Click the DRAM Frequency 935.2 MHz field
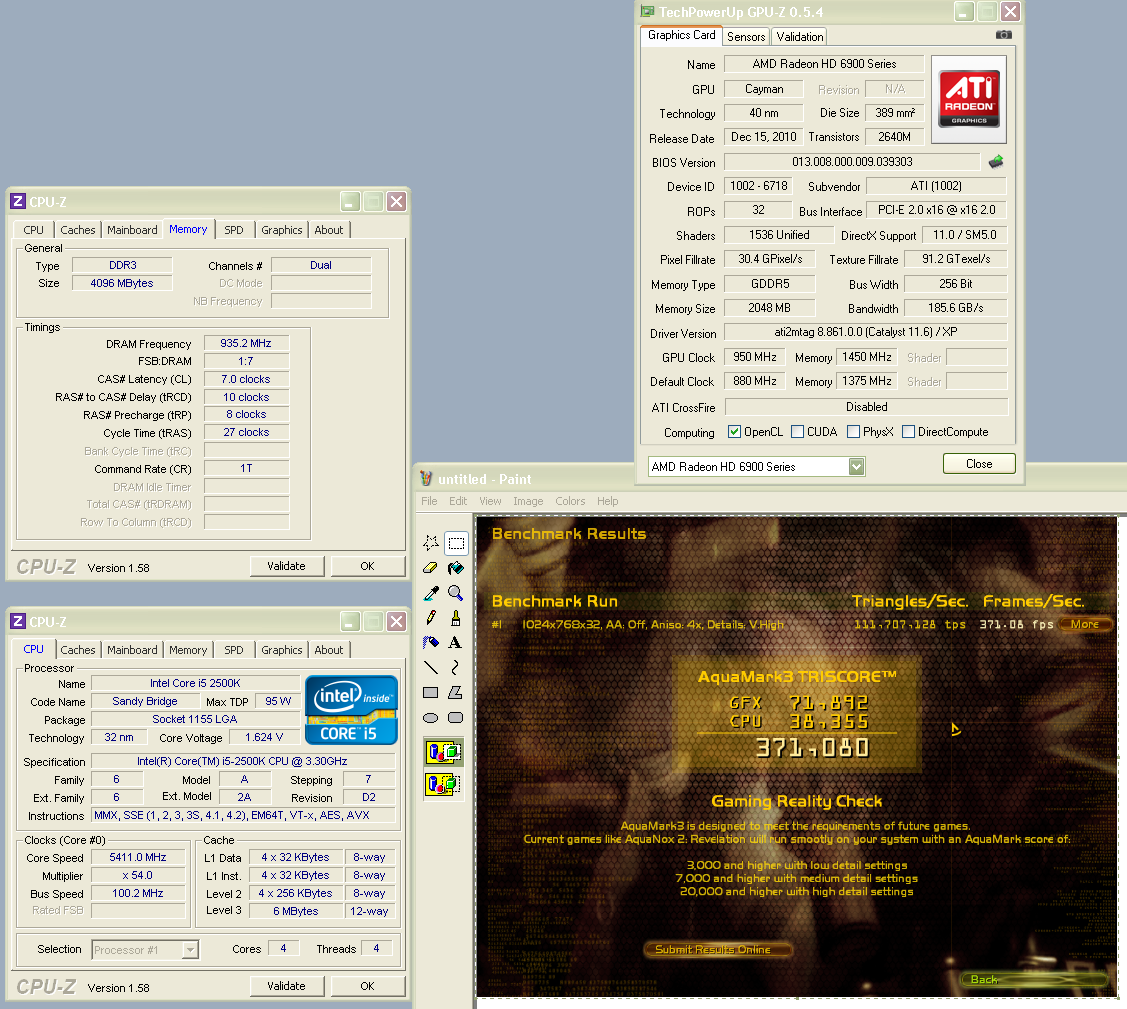Viewport: 1127px width, 1009px height. click(x=246, y=344)
